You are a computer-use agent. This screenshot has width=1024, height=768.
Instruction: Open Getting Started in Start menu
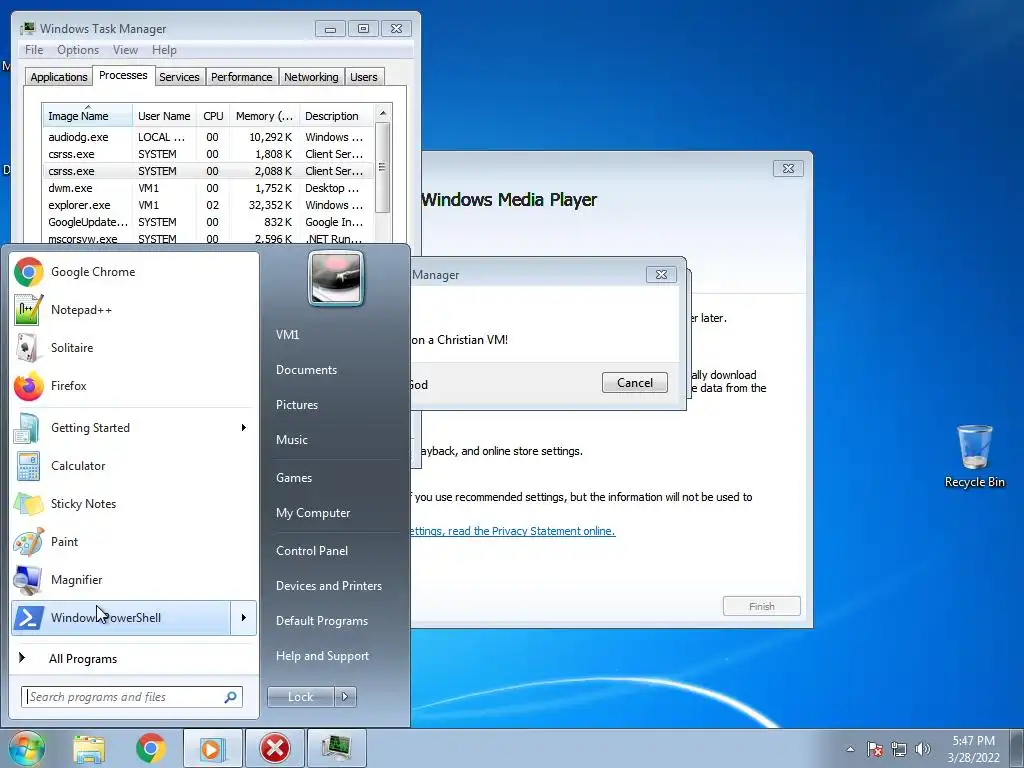[x=135, y=428]
